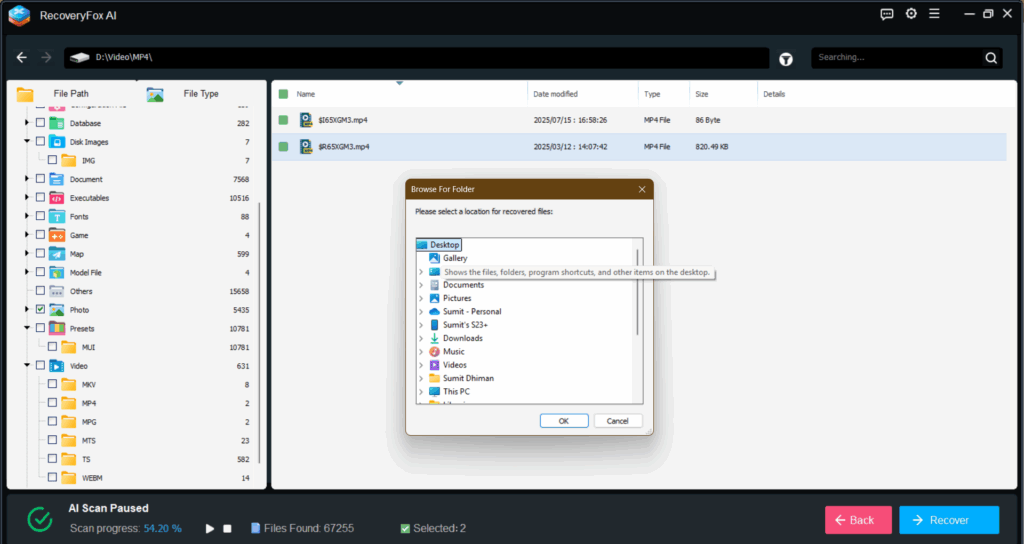Viewport: 1024px width, 544px height.
Task: Click the filter funnel icon beside the path bar
Action: click(786, 59)
